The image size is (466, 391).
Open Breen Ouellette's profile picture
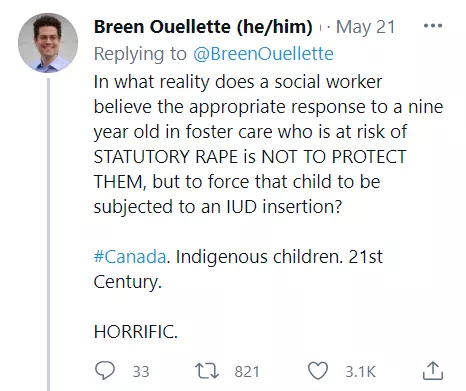click(48, 43)
